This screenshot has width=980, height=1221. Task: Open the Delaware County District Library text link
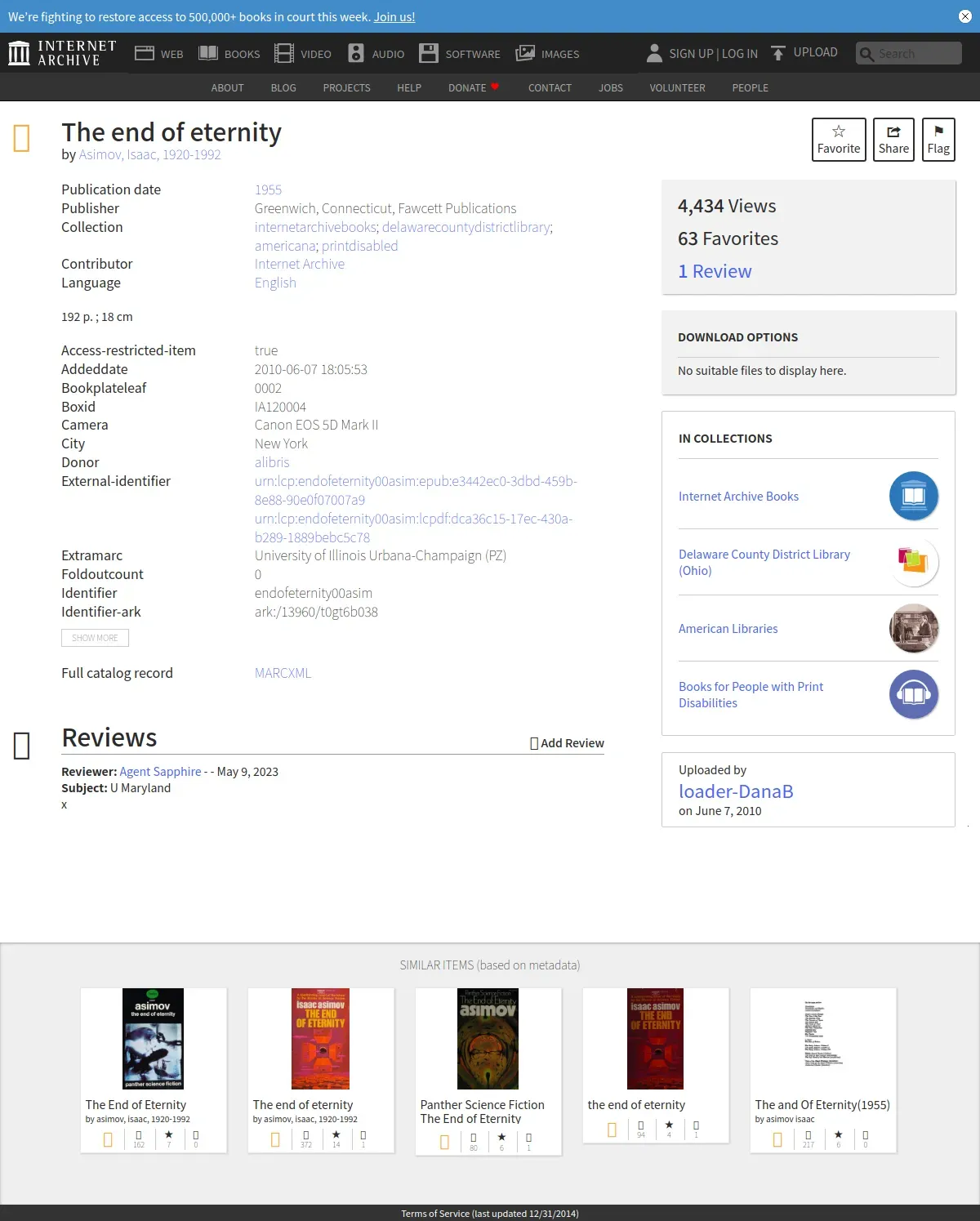764,562
